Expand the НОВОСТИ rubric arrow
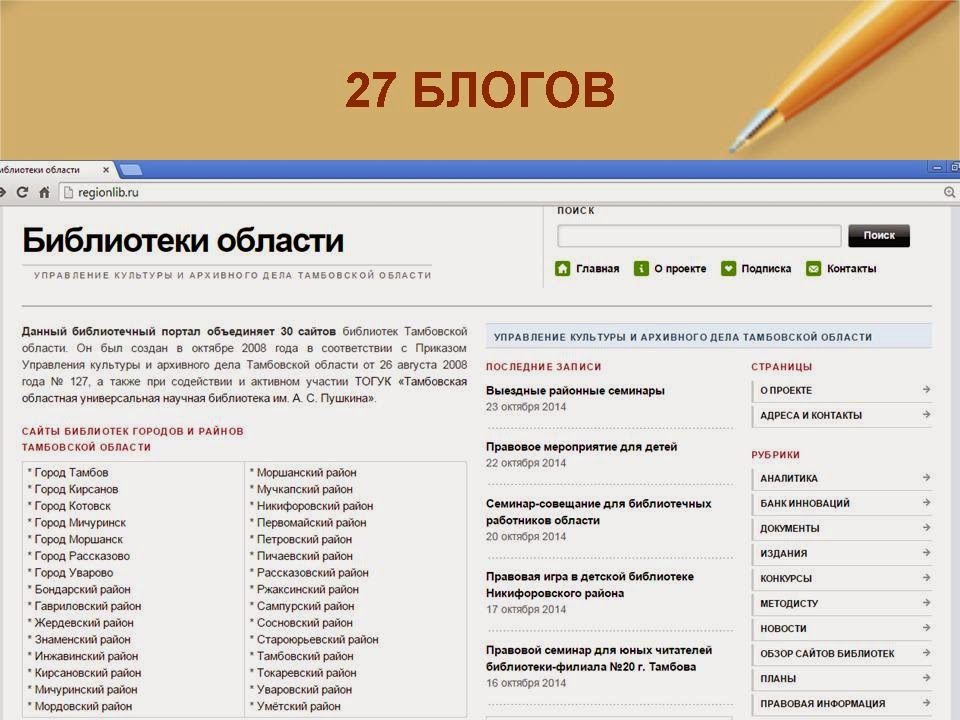 click(x=924, y=628)
